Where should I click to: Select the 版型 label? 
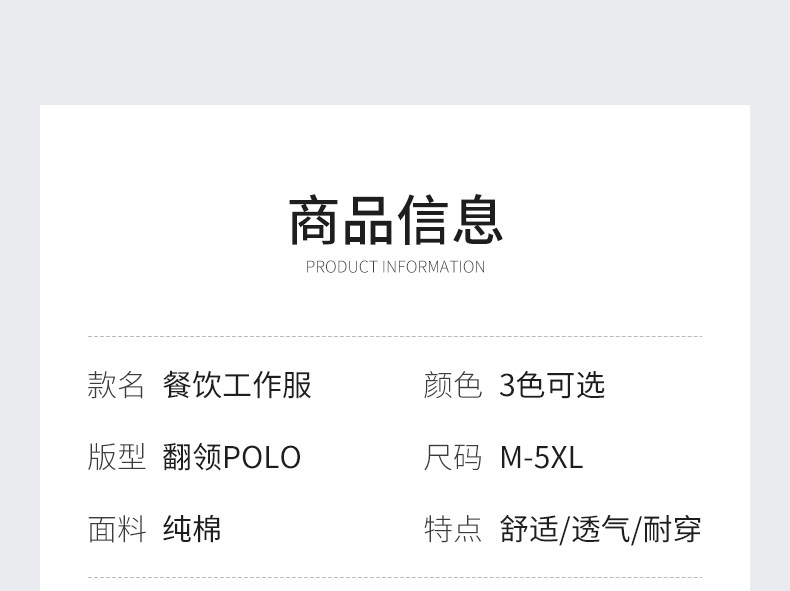click(116, 457)
